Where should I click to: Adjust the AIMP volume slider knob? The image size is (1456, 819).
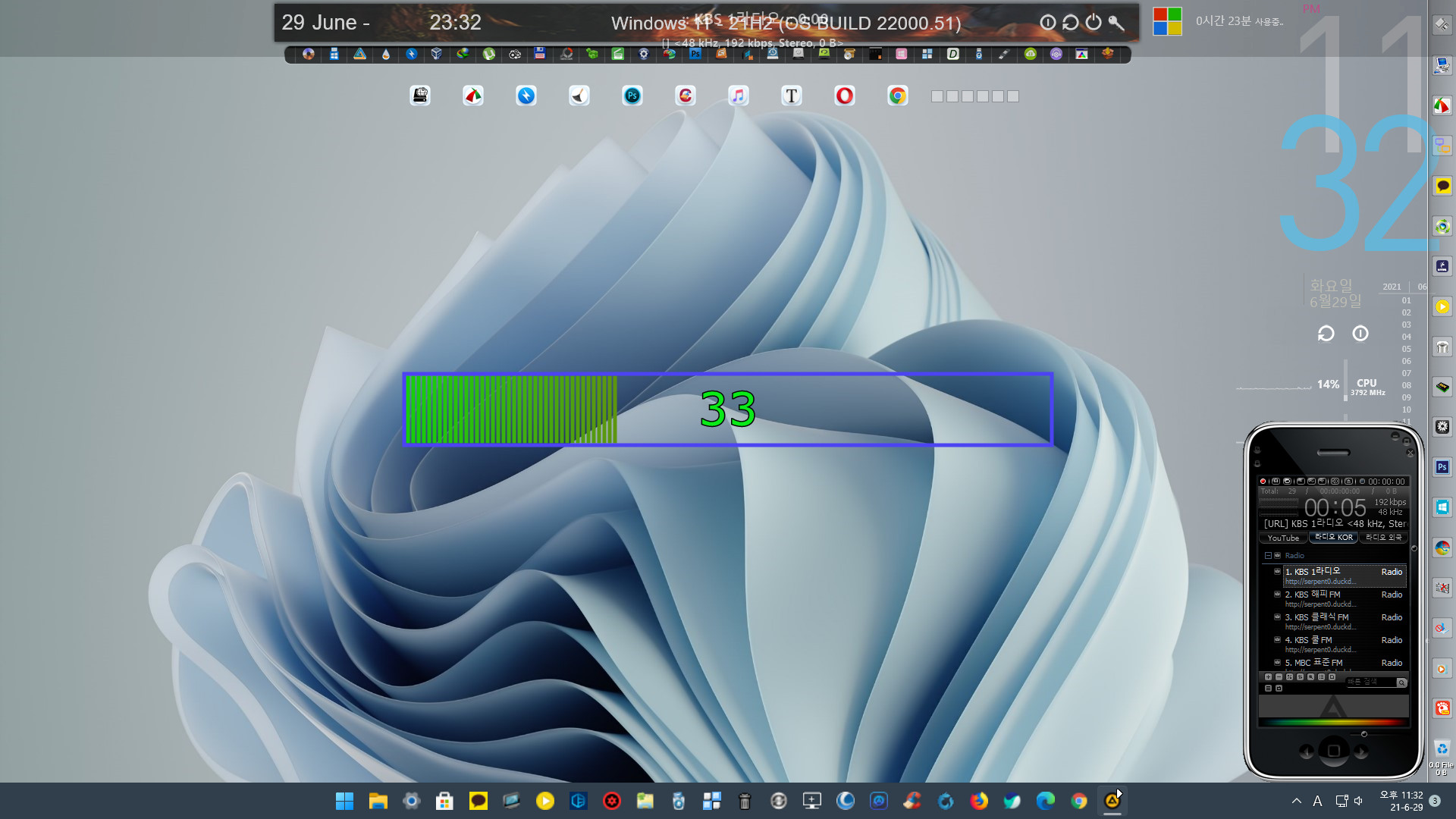click(1364, 734)
